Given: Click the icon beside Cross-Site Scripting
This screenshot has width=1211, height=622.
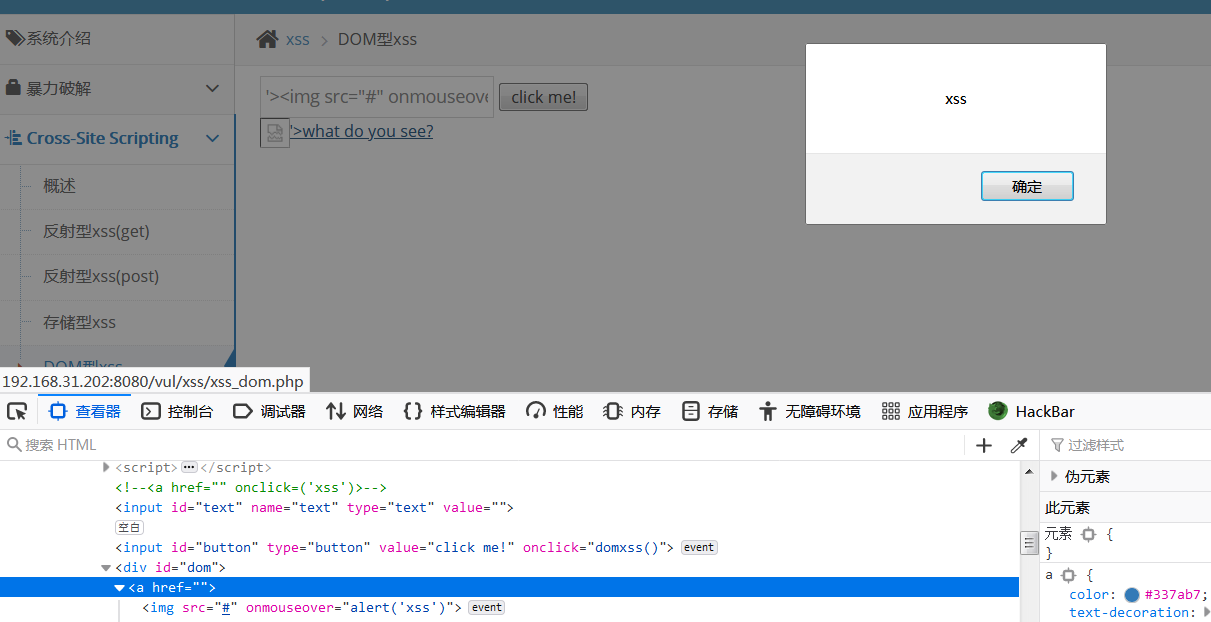Looking at the screenshot, I should click(x=14, y=138).
